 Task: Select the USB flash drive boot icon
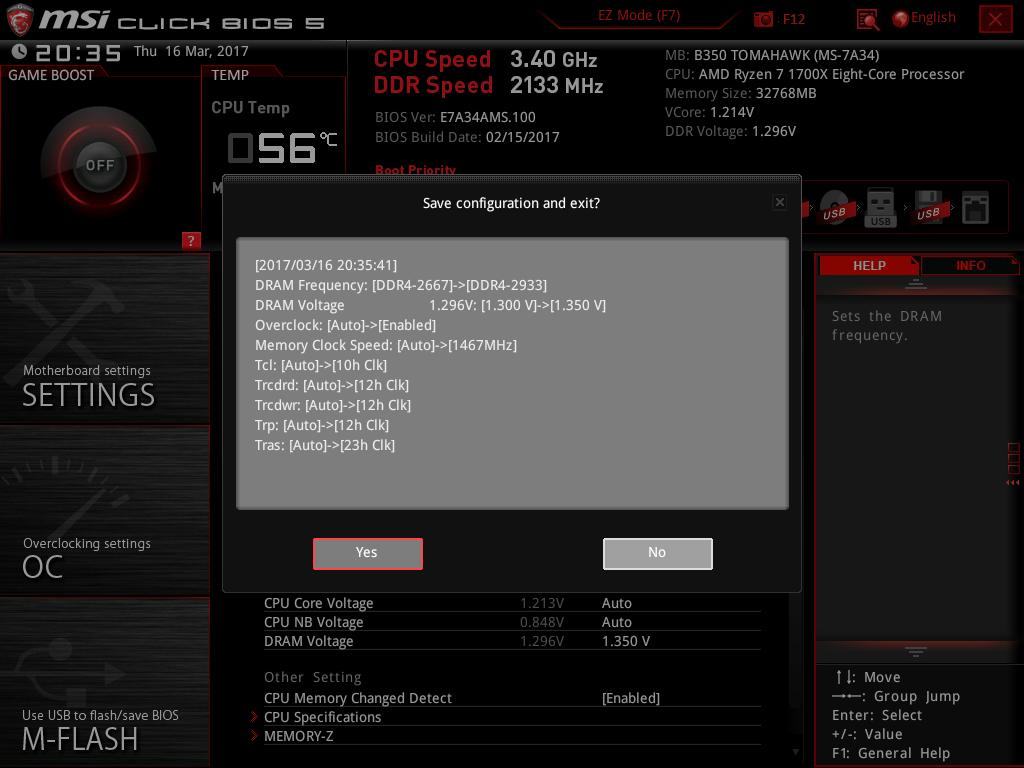tap(880, 208)
